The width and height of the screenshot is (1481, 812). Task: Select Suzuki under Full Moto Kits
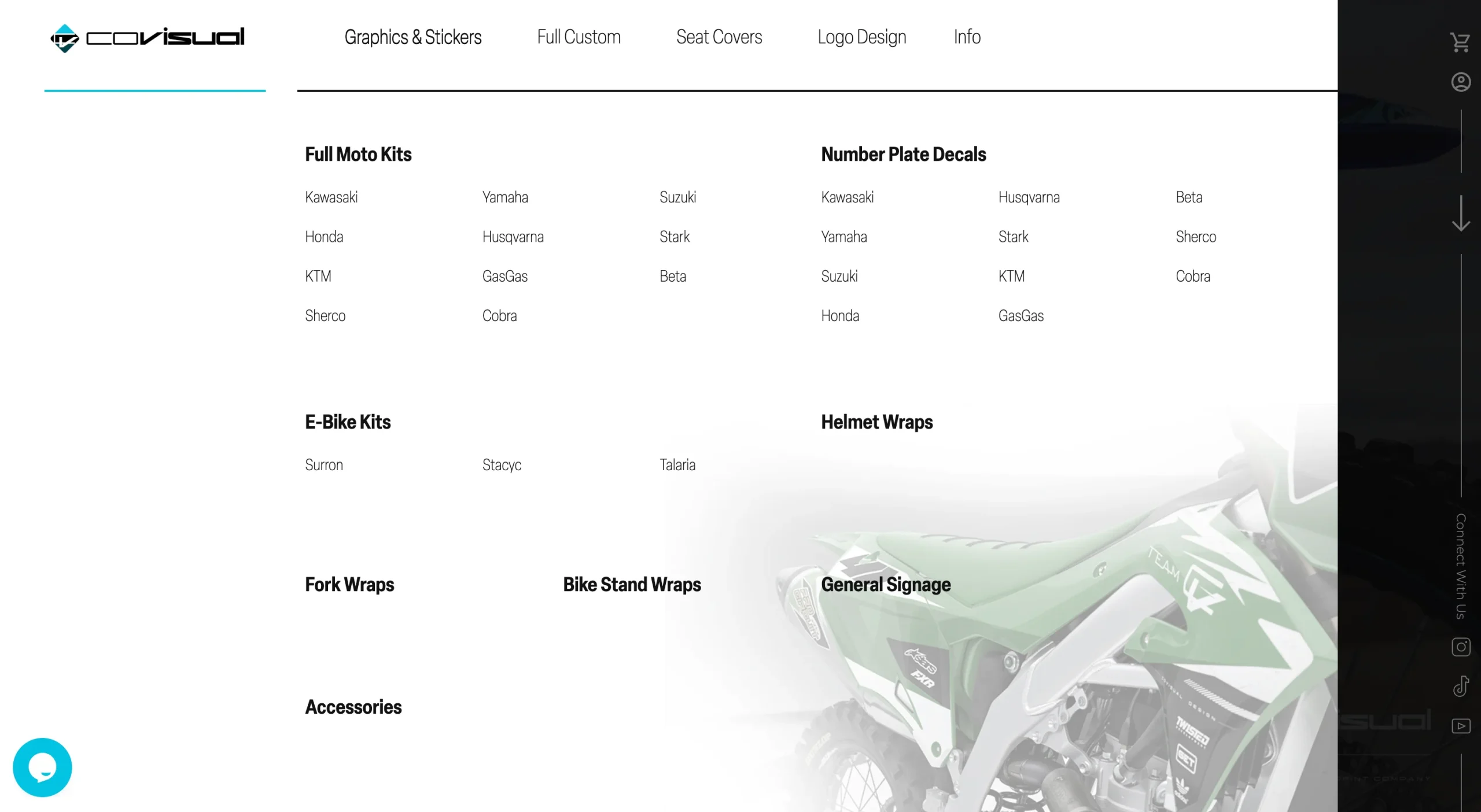coord(677,197)
